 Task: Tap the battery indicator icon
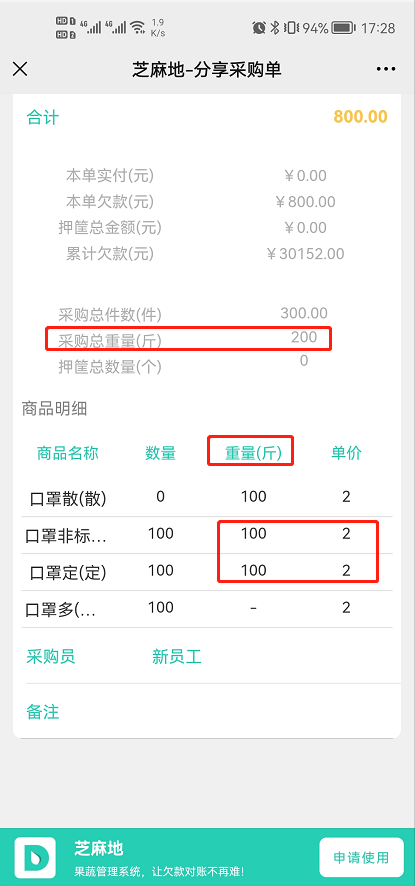[343, 27]
